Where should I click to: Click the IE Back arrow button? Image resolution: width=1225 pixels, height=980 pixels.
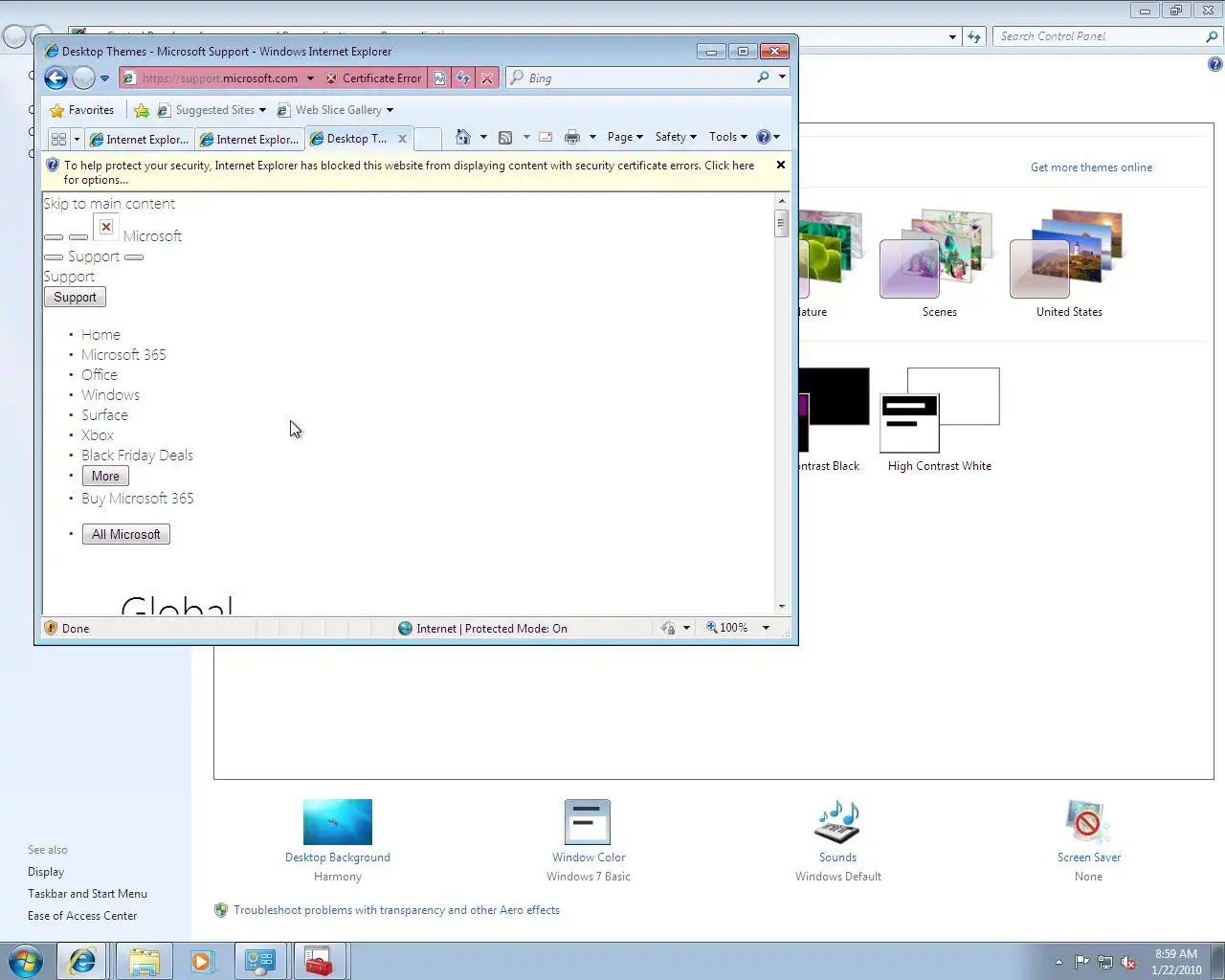[x=56, y=78]
